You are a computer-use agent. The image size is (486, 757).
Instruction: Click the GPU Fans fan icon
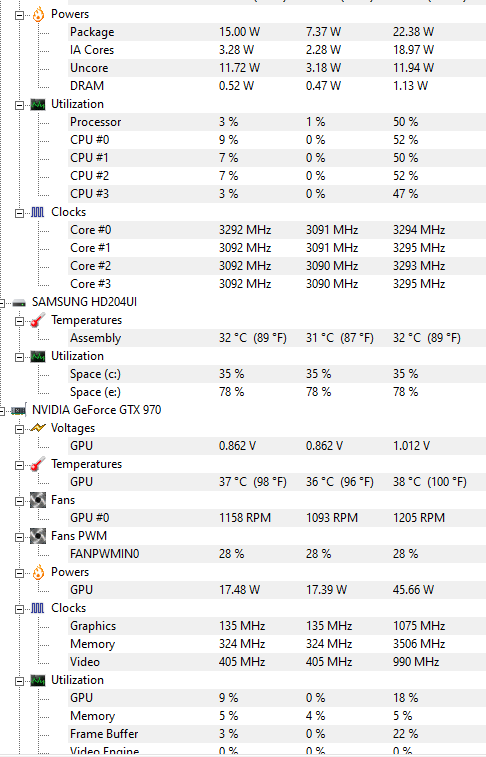[38, 500]
